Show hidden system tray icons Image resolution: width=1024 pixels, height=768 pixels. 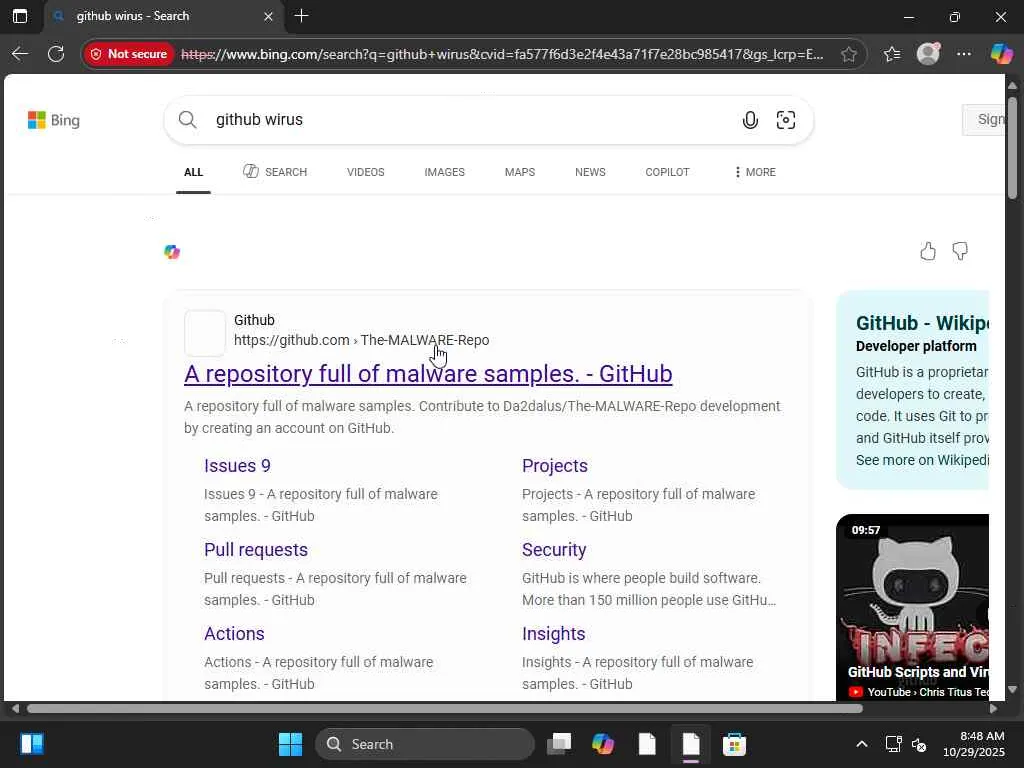tap(862, 744)
